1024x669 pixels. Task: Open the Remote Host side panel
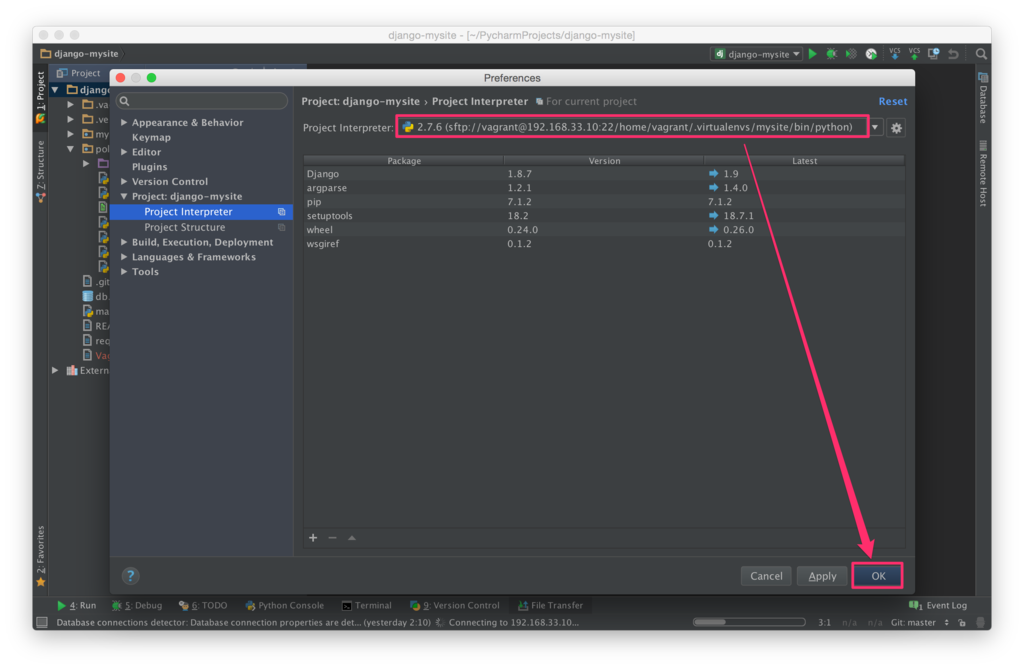983,173
